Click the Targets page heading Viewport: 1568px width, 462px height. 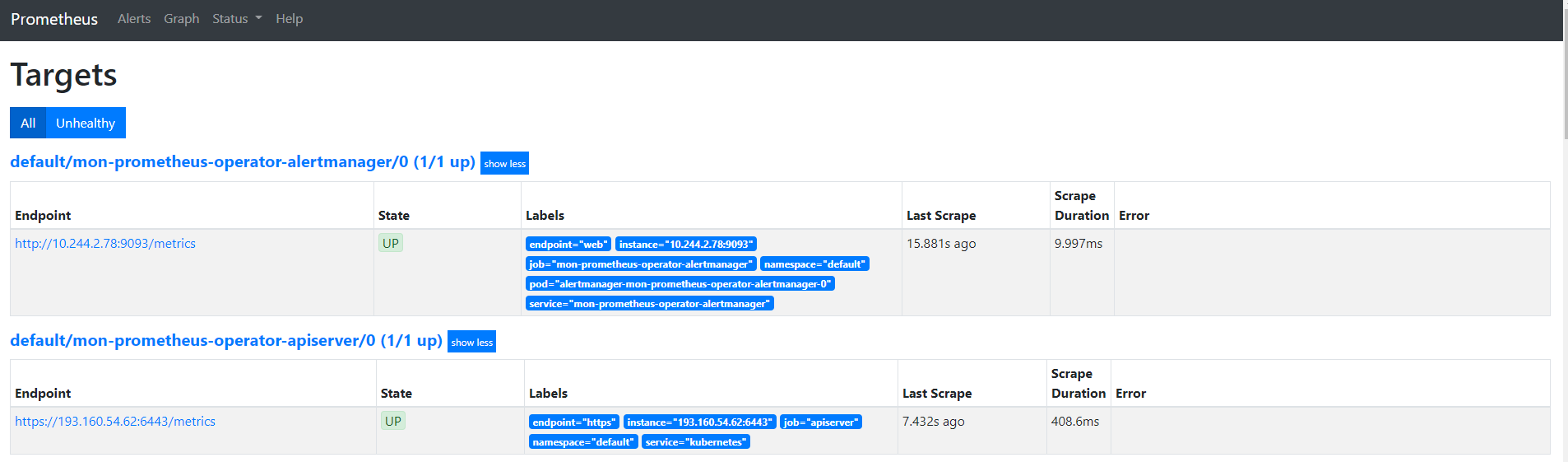(63, 75)
